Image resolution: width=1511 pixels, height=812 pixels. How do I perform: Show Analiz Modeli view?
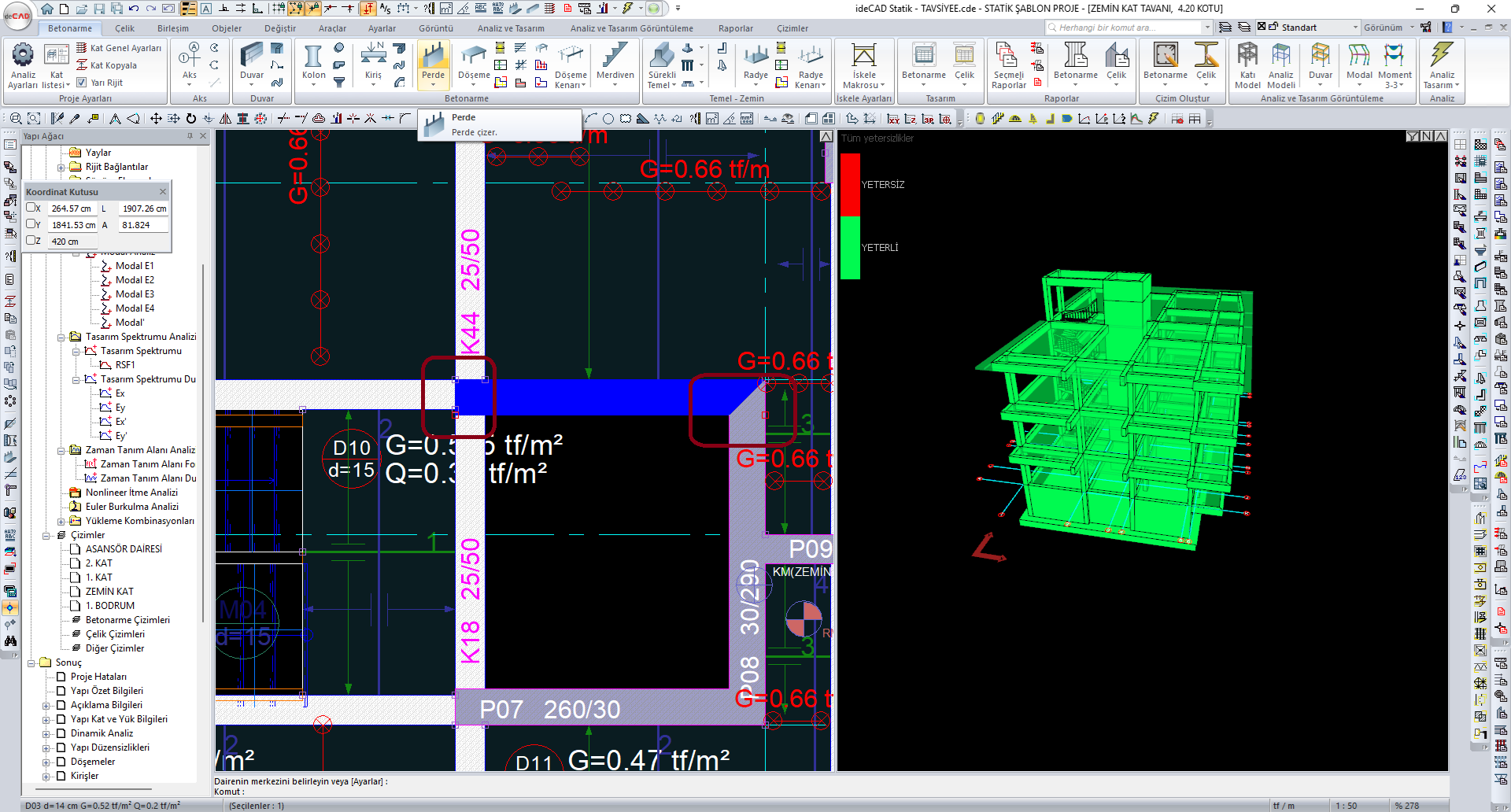(x=1281, y=66)
